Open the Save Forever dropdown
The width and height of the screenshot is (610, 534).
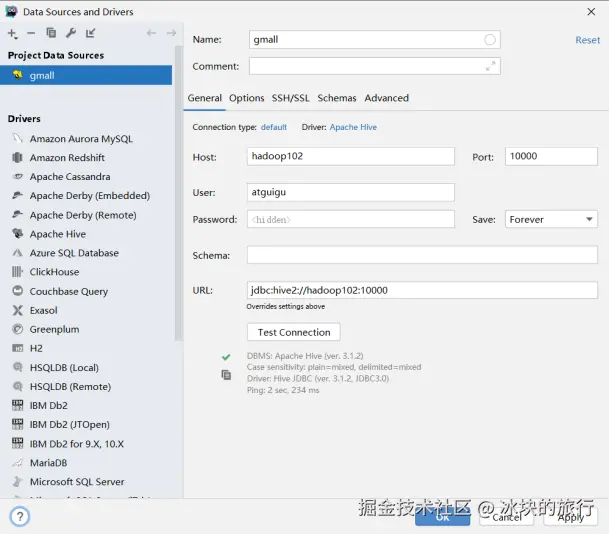coord(551,219)
